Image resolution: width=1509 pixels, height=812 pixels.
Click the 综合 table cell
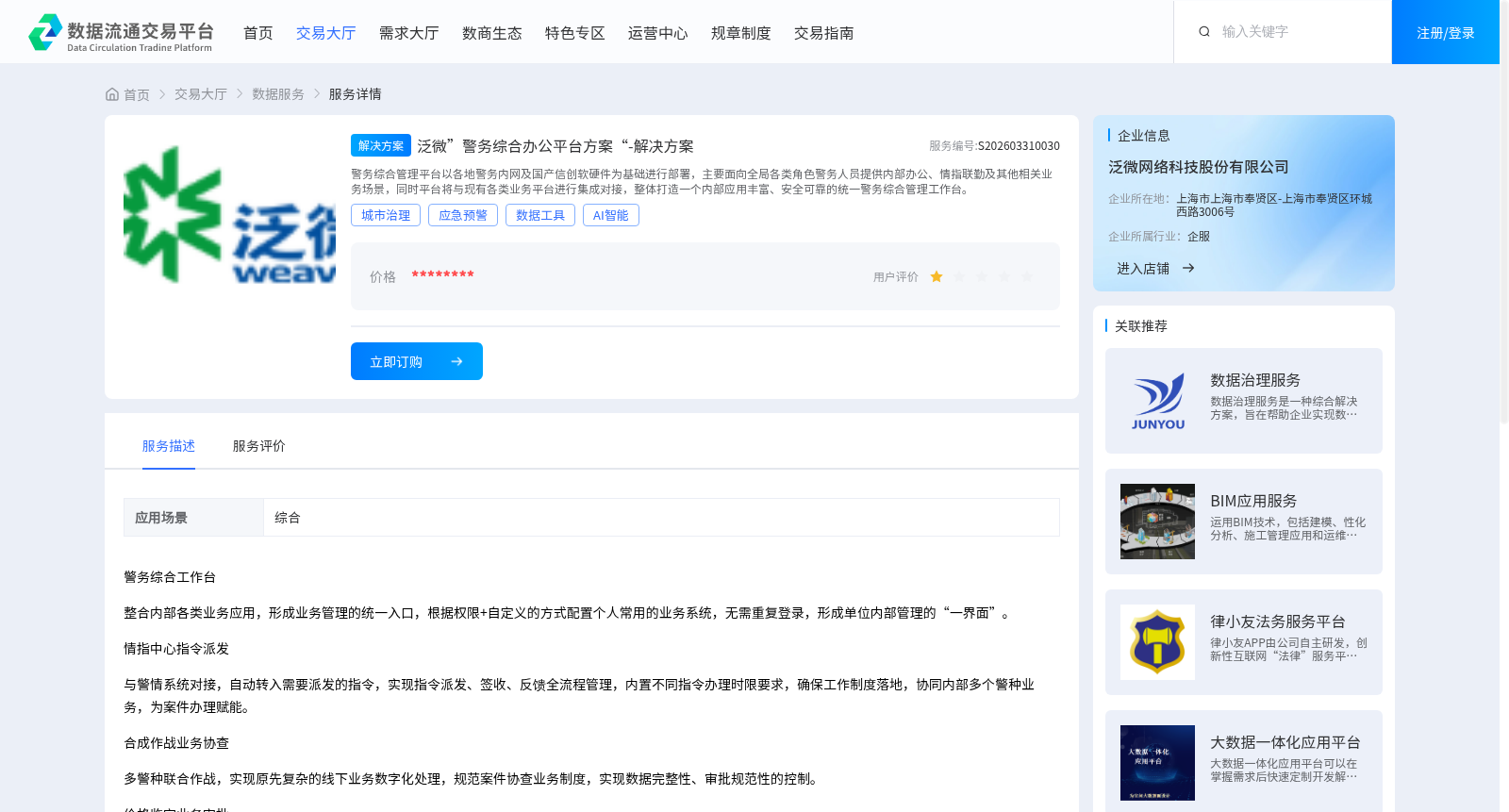point(661,518)
